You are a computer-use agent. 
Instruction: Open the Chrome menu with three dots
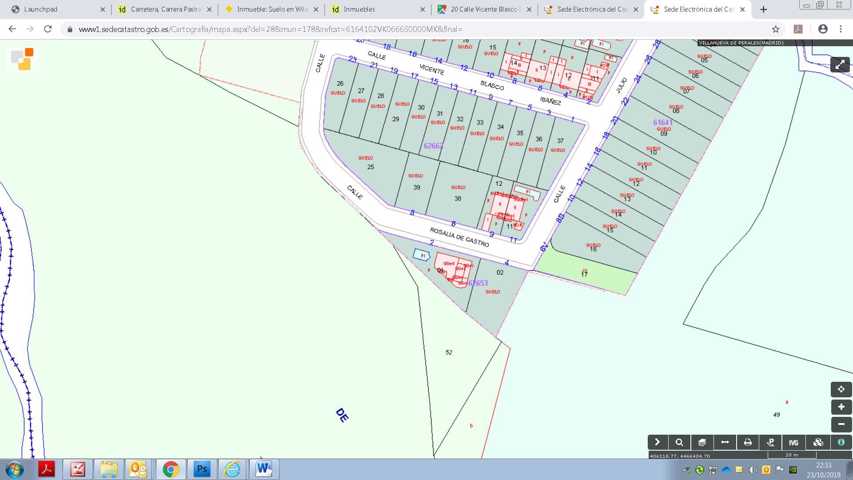click(841, 29)
